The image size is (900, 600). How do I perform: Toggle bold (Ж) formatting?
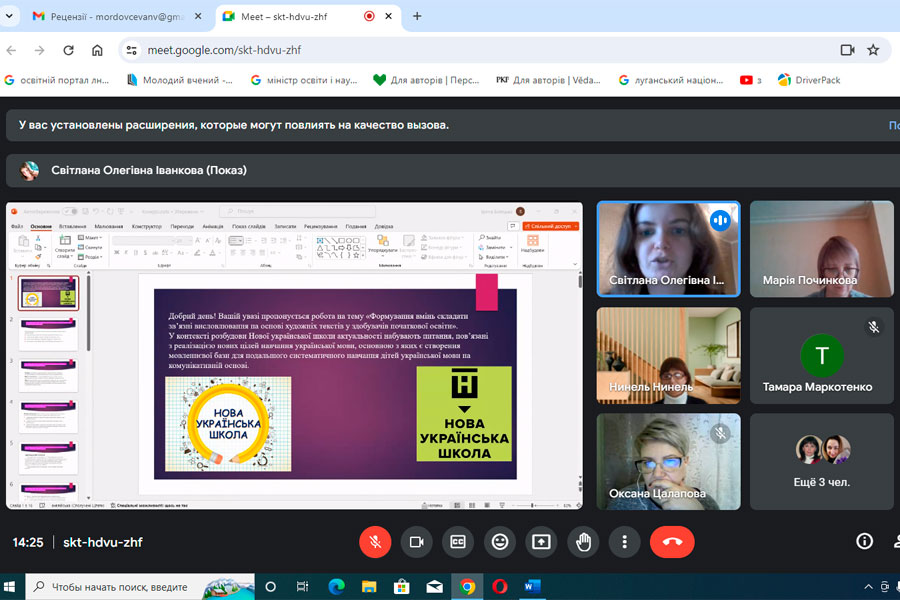(117, 253)
